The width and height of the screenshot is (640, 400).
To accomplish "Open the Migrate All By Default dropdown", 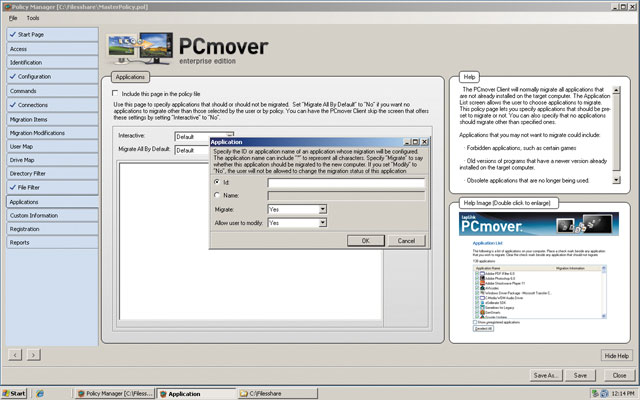I will pyautogui.click(x=192, y=150).
